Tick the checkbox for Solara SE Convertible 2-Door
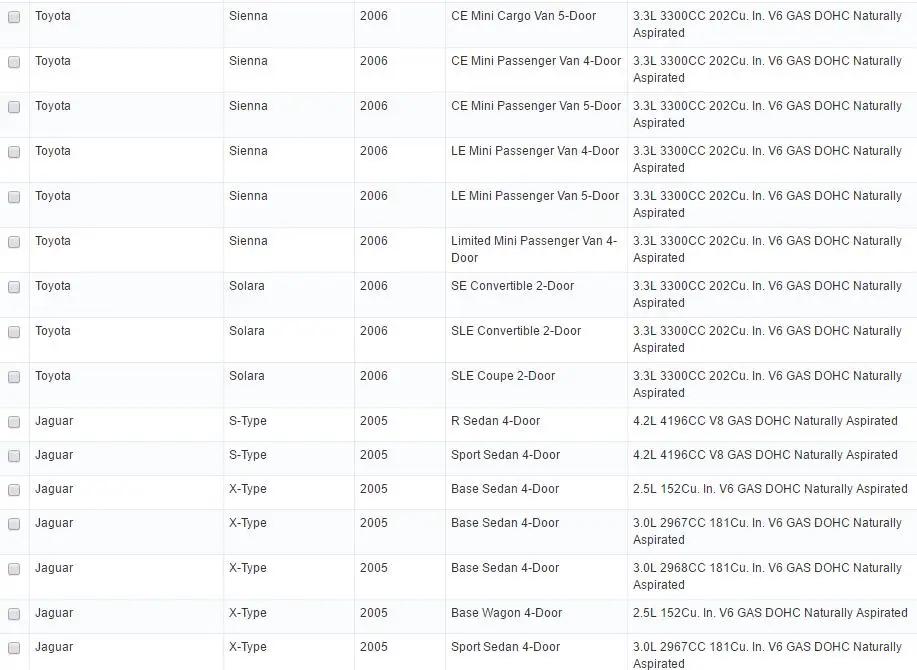 [x=14, y=287]
